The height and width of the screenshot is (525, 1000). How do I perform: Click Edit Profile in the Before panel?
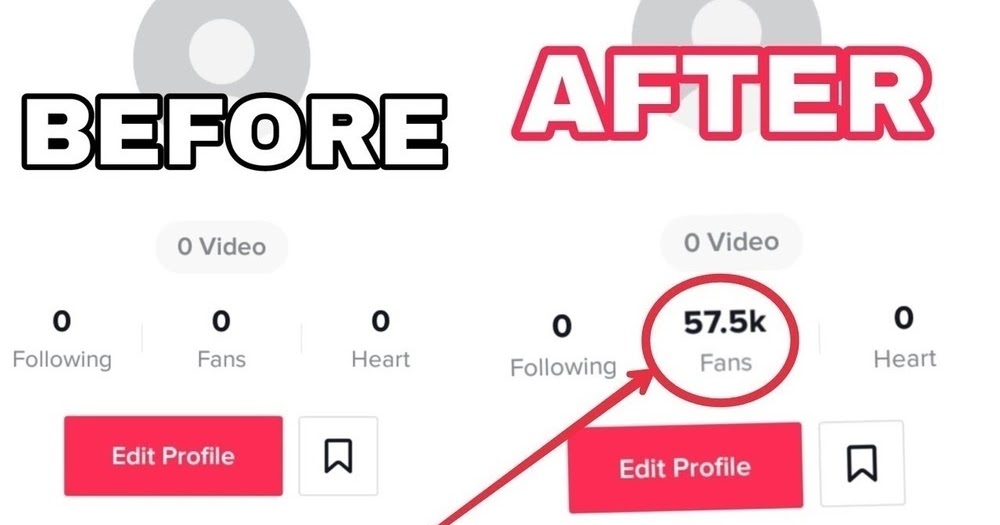(173, 455)
